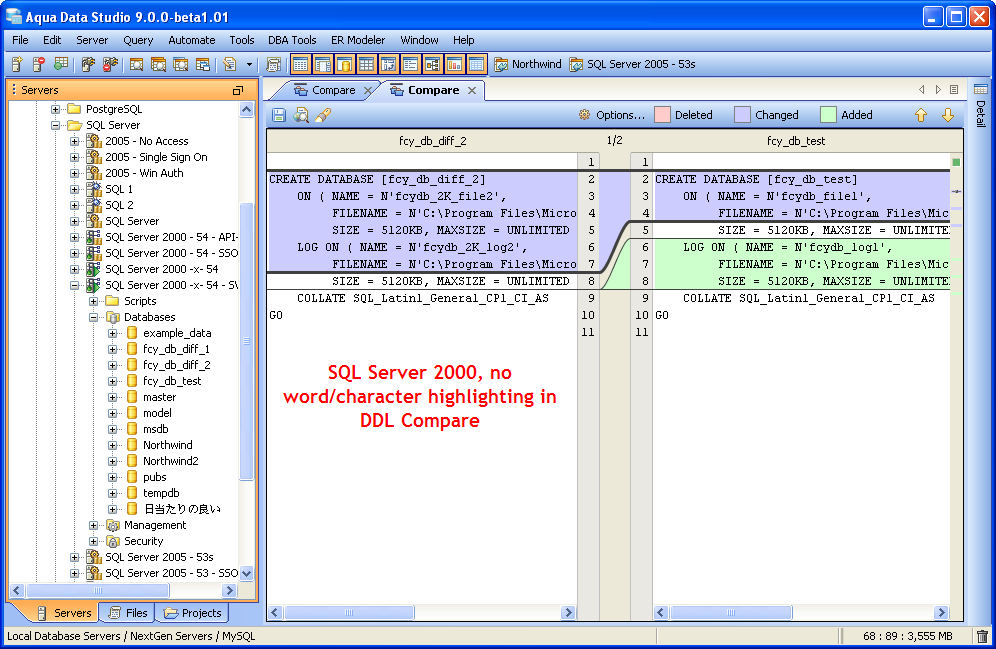
Task: Click the calculator-style tool icon in main toolbar
Action: point(274,64)
